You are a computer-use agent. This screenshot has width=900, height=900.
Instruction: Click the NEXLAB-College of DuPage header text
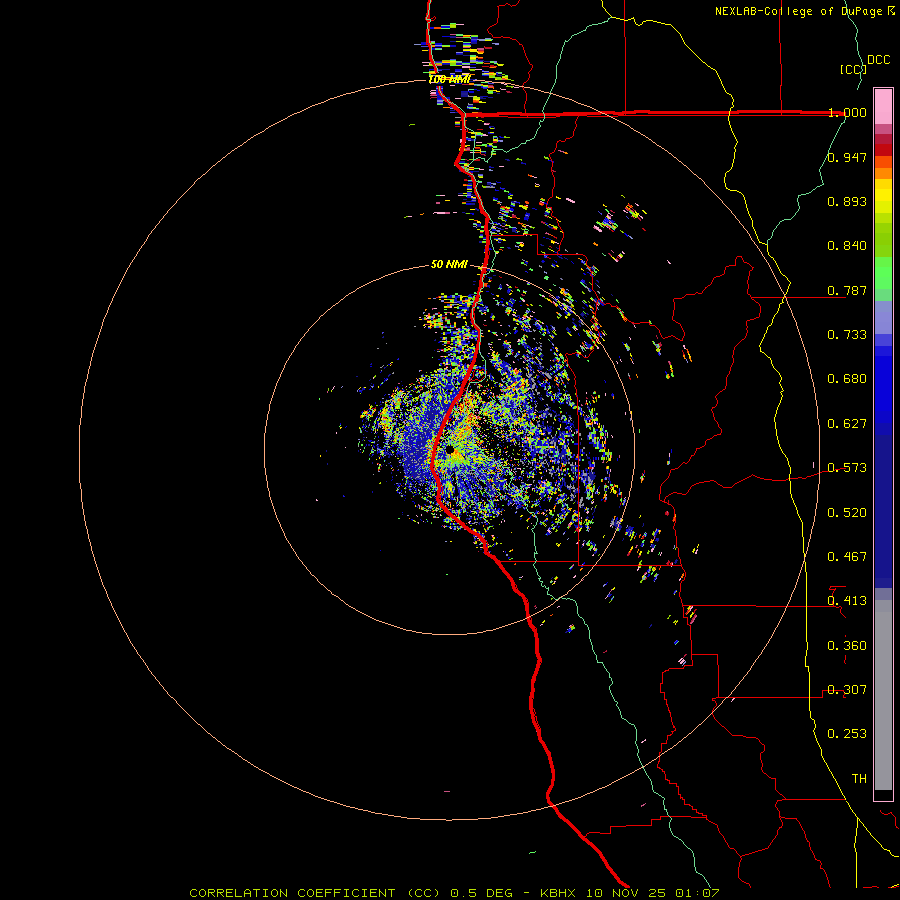[804, 11]
